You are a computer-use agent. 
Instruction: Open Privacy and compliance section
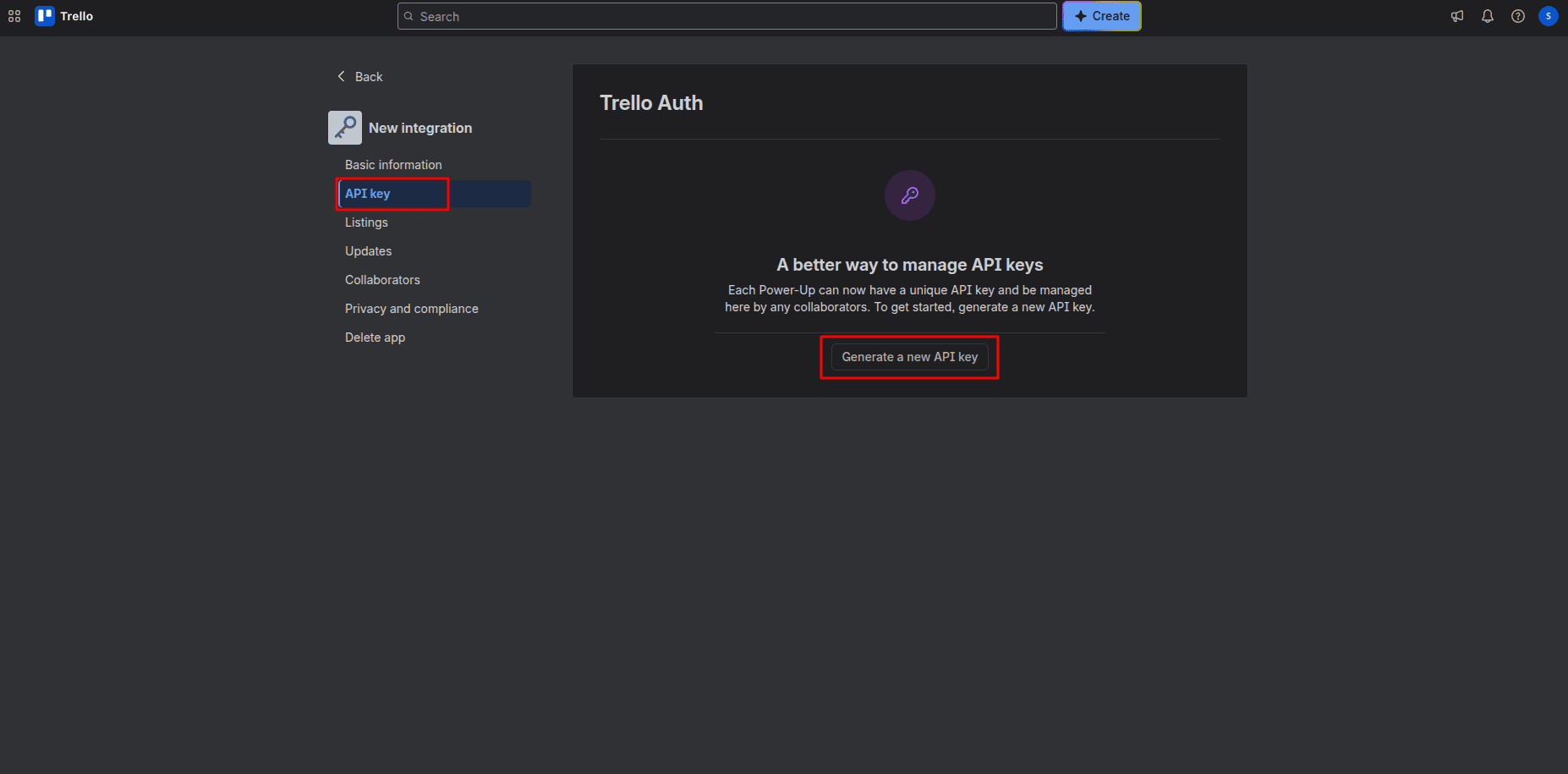[412, 309]
